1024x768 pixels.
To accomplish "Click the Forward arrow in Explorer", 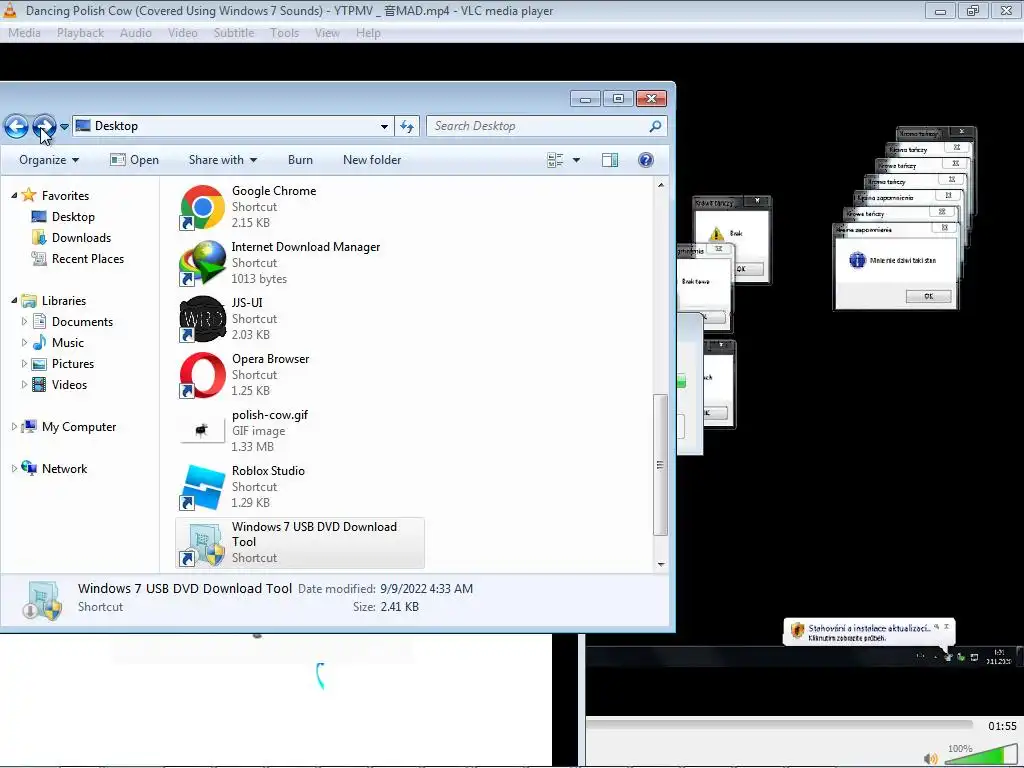I will [44, 126].
